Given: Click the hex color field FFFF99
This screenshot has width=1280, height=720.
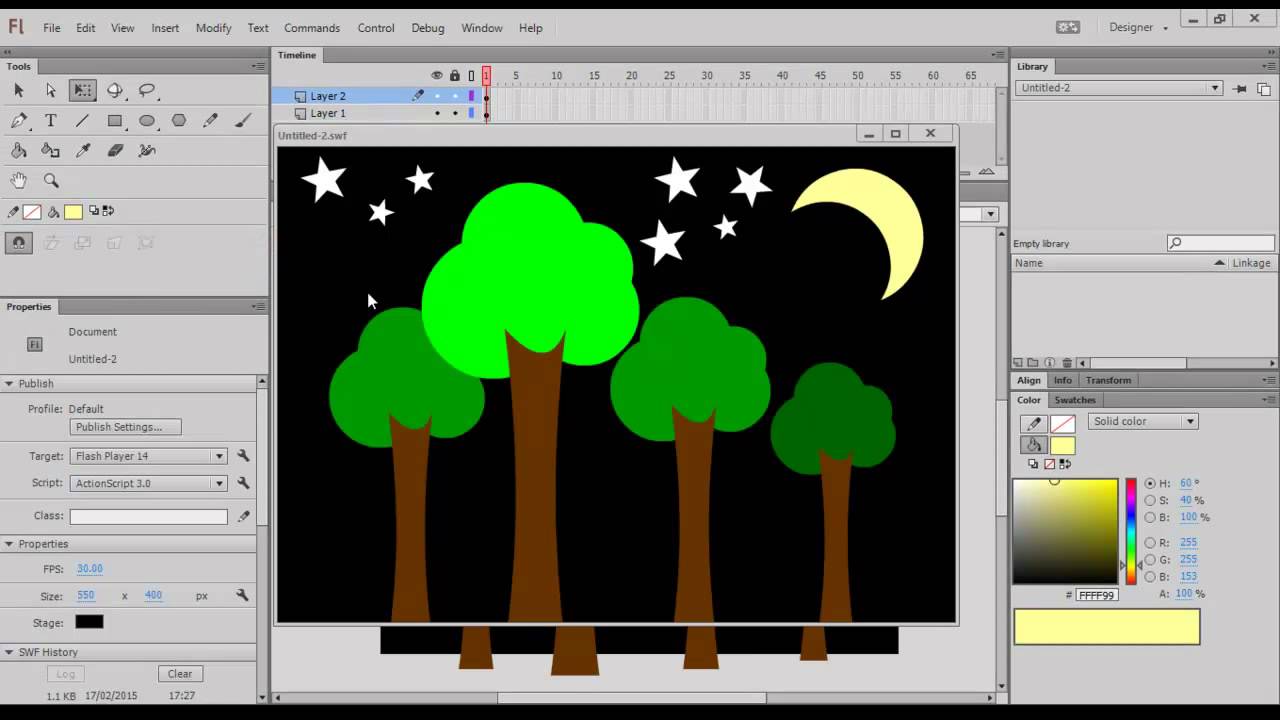Looking at the screenshot, I should pyautogui.click(x=1097, y=595).
